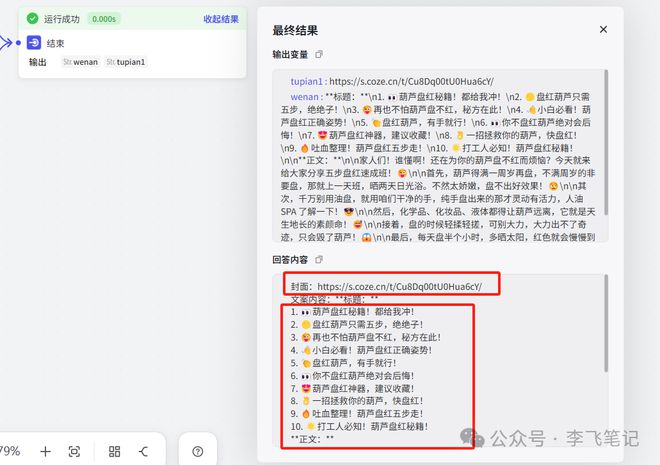Open the grid layout arrange icon
The image size is (660, 465).
[114, 452]
